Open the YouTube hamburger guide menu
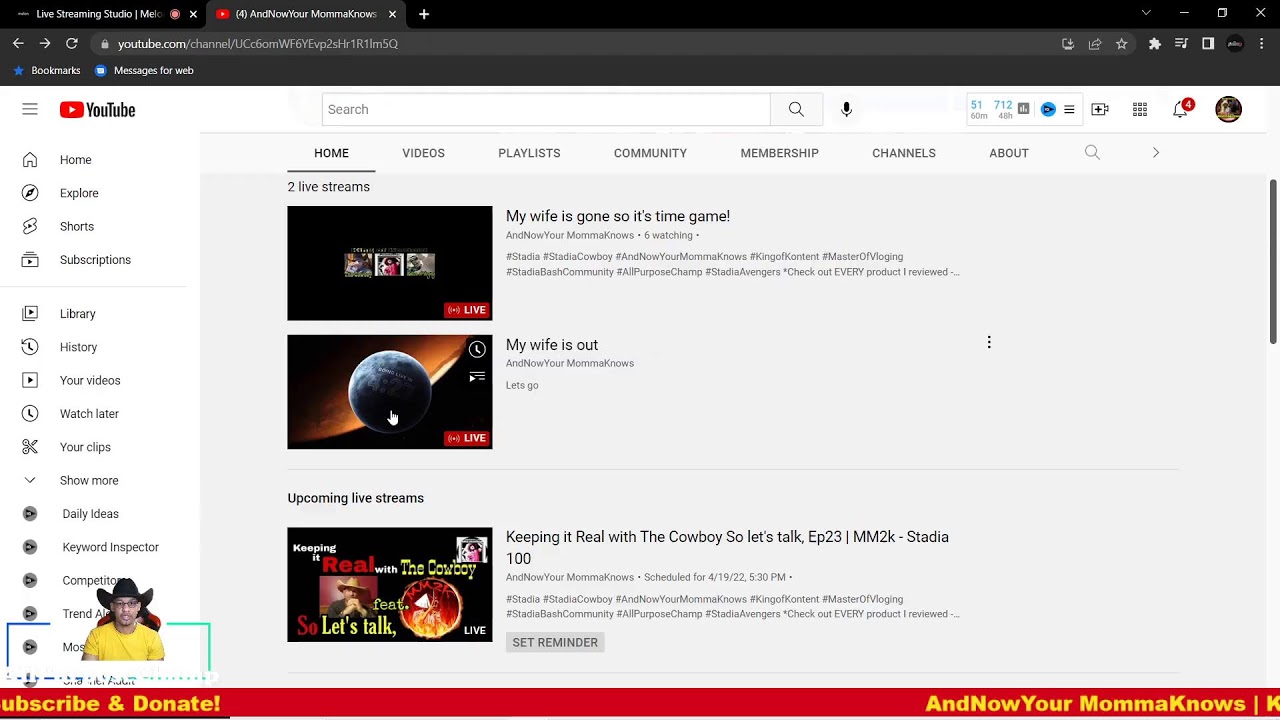The height and width of the screenshot is (720, 1280). [30, 109]
